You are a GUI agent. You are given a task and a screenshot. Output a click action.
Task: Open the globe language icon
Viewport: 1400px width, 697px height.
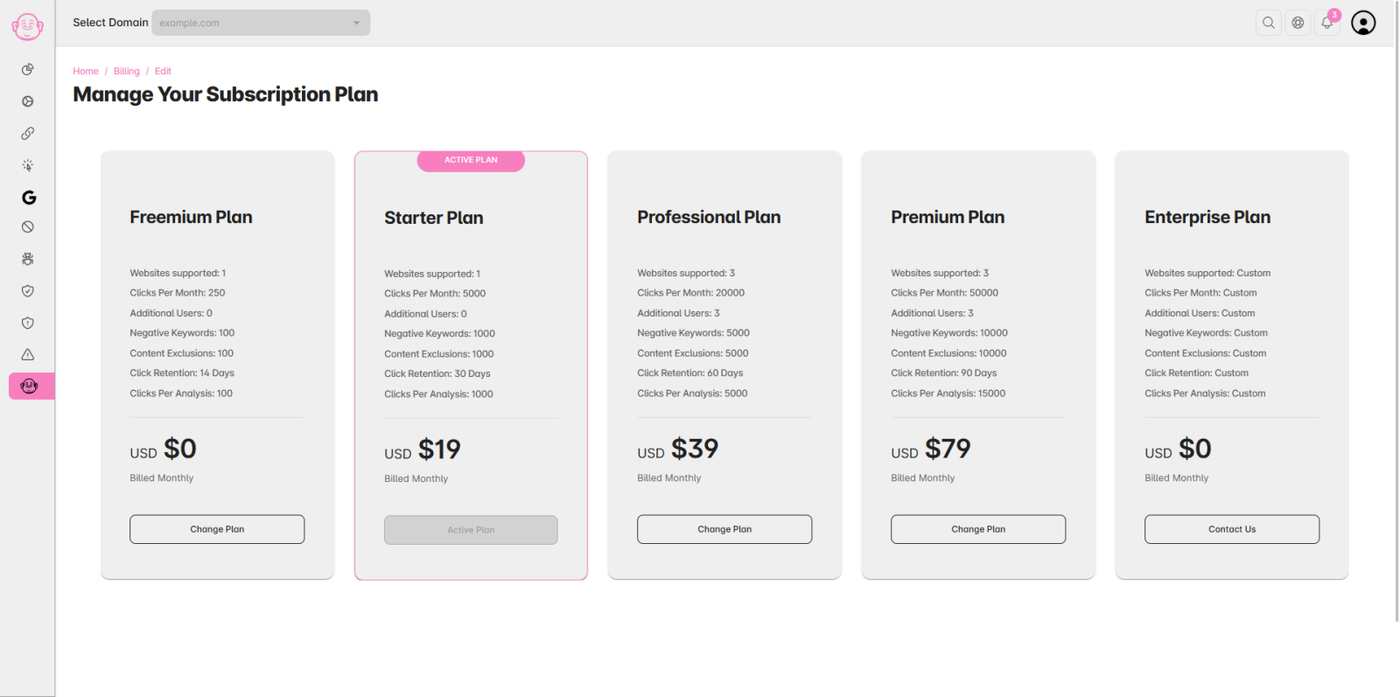pyautogui.click(x=1298, y=22)
